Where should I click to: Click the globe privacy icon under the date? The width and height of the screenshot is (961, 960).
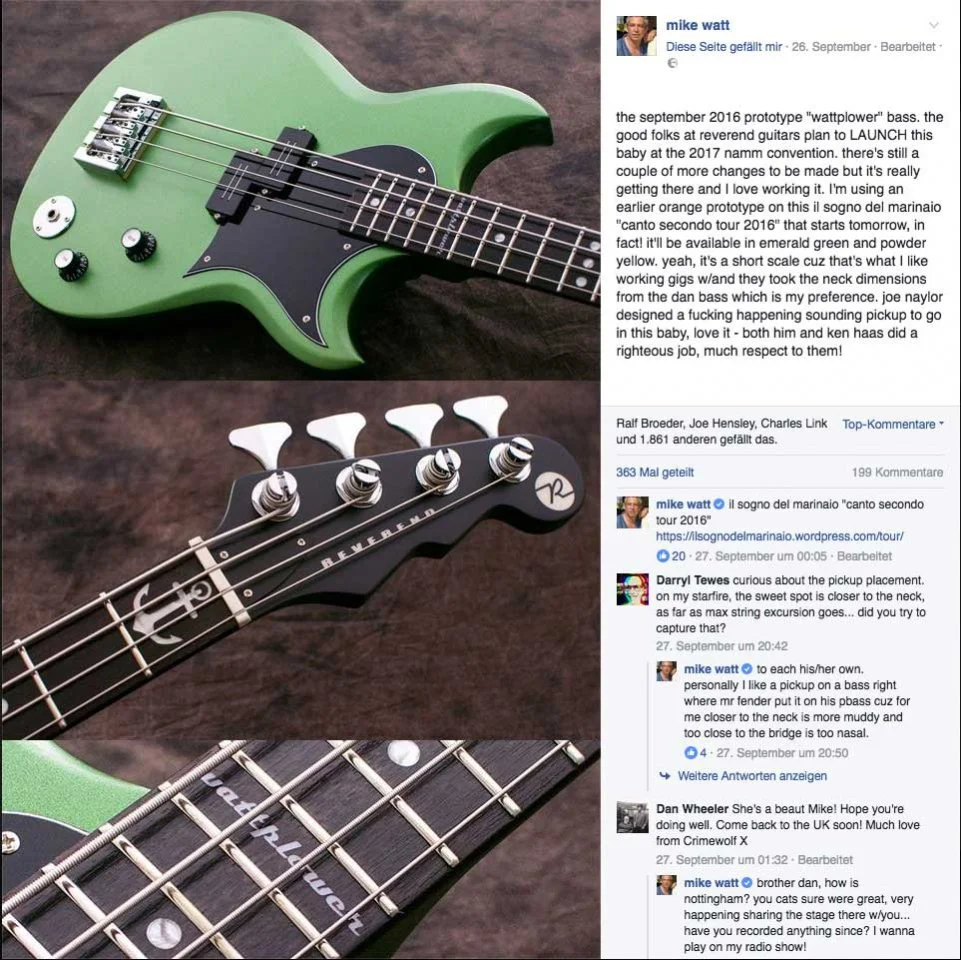pos(672,63)
